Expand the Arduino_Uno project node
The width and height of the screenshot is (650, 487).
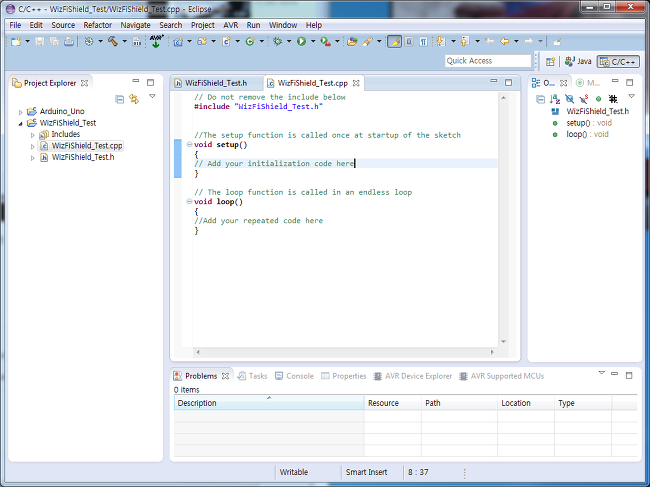20,112
